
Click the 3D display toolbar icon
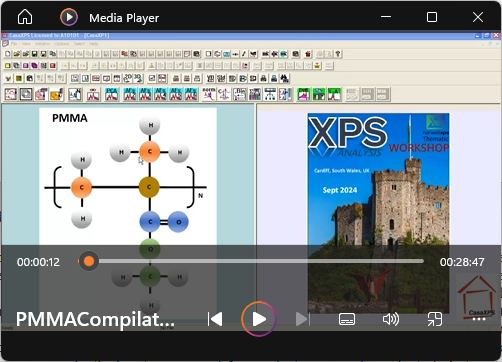pyautogui.click(x=138, y=78)
